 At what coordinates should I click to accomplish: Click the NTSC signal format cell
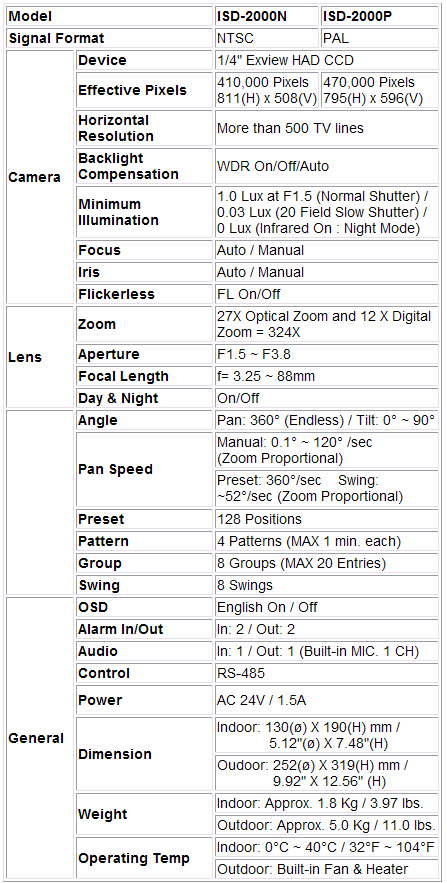point(267,38)
